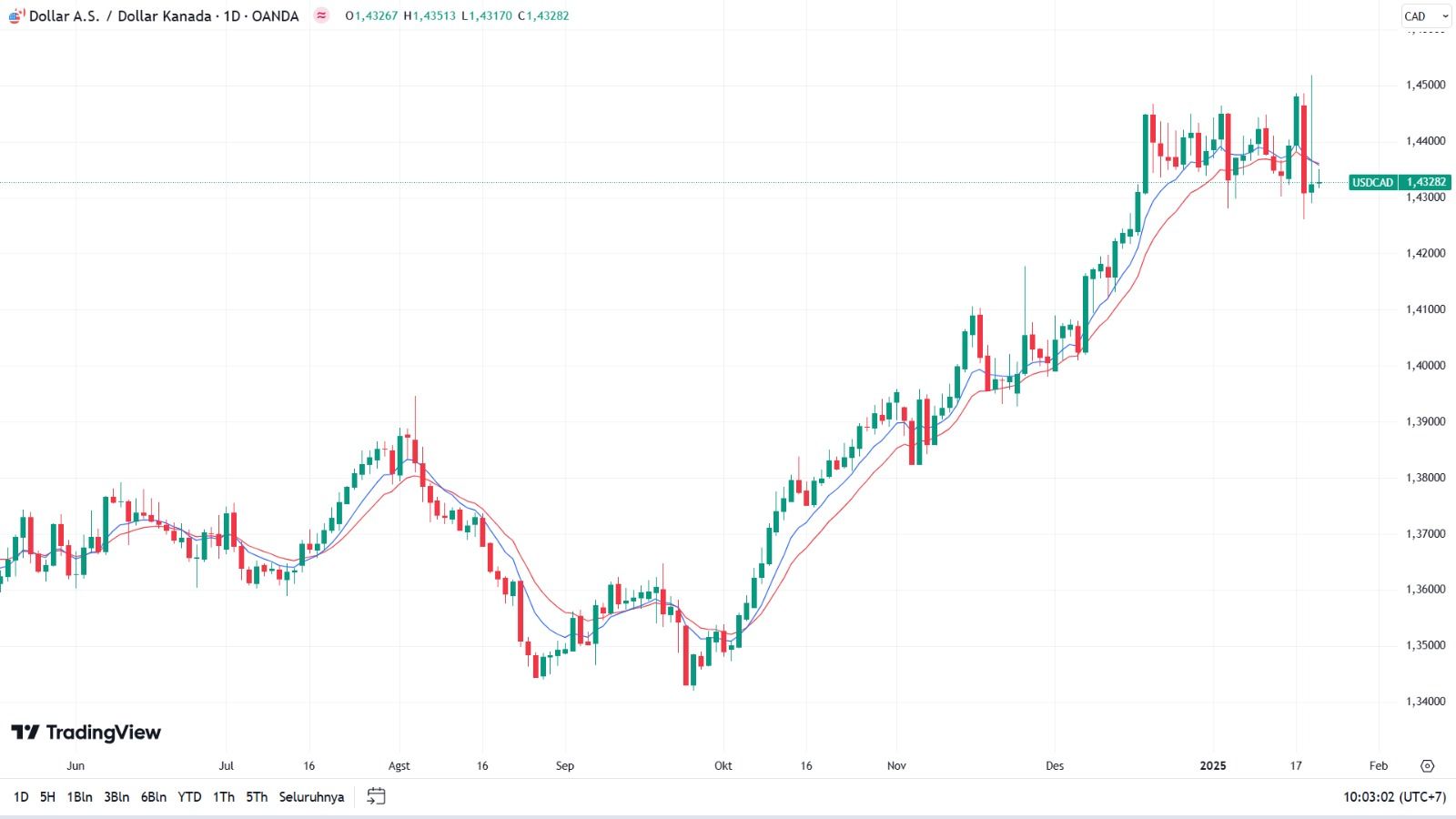Screen dimensions: 1456x819
Task: Show the Seluruhnya full range
Action: coord(311,797)
